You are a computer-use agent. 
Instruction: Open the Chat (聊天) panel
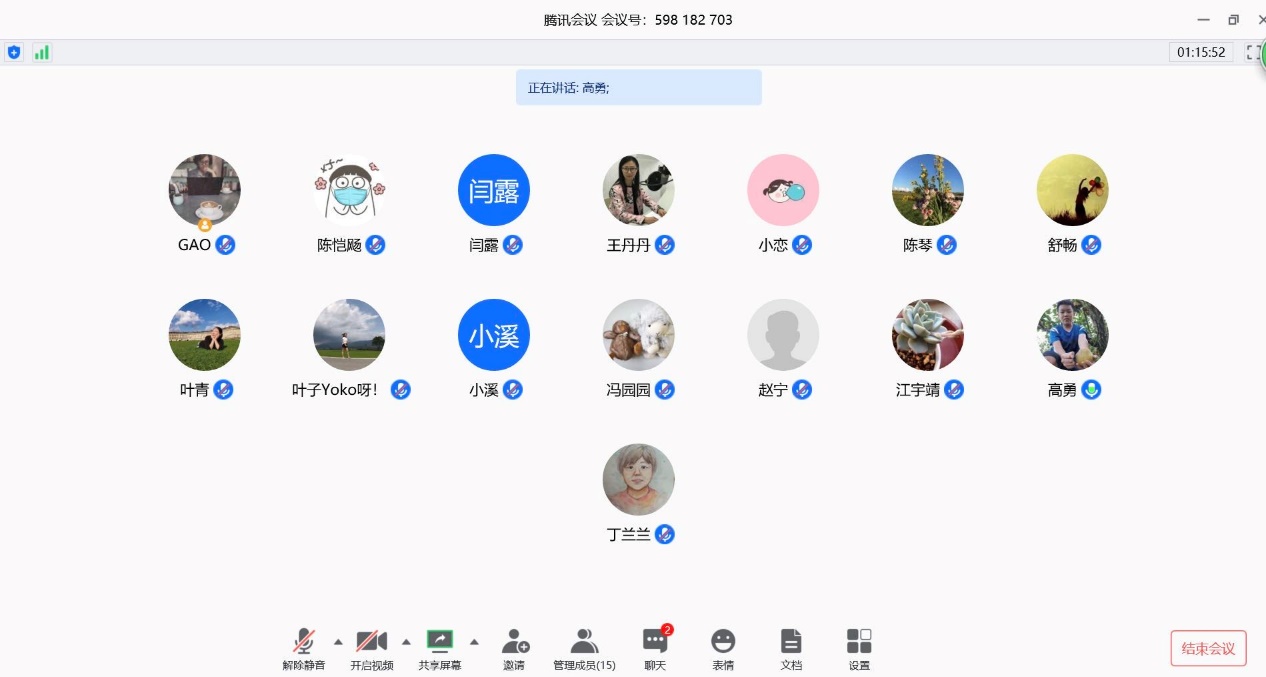(655, 649)
